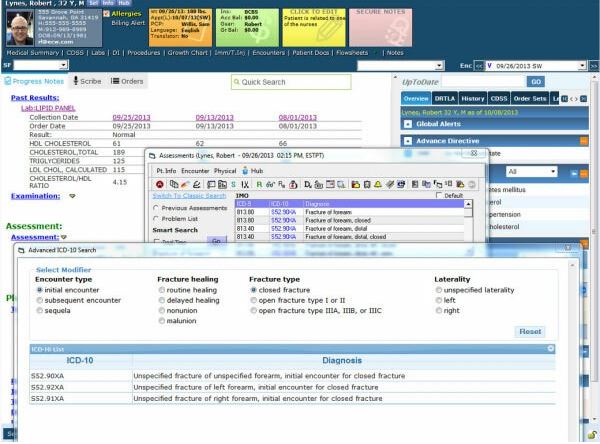Tick the Default checkbox in Assessments
The image size is (600, 444).
439,196
